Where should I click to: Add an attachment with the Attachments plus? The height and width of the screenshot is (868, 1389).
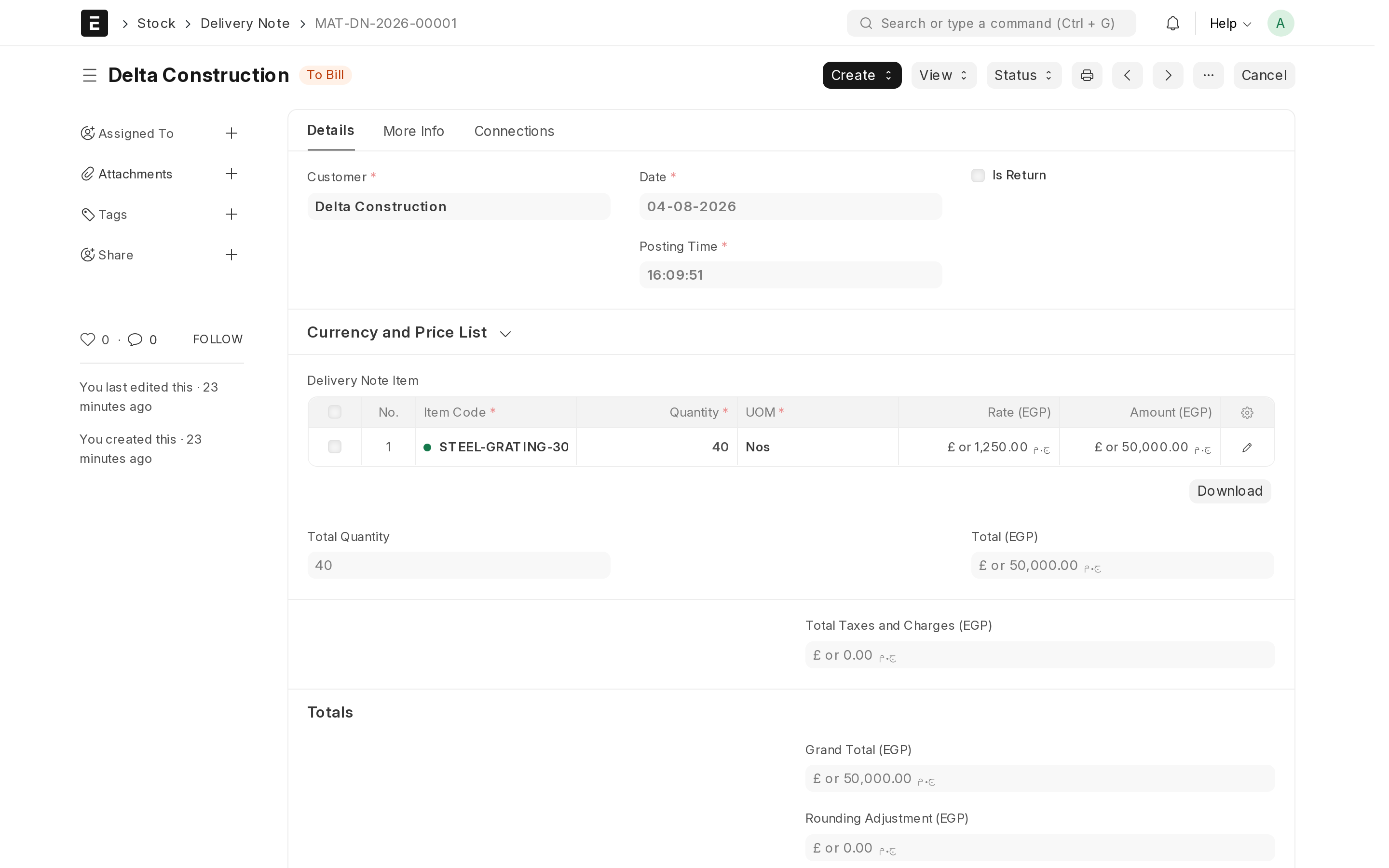tap(231, 174)
